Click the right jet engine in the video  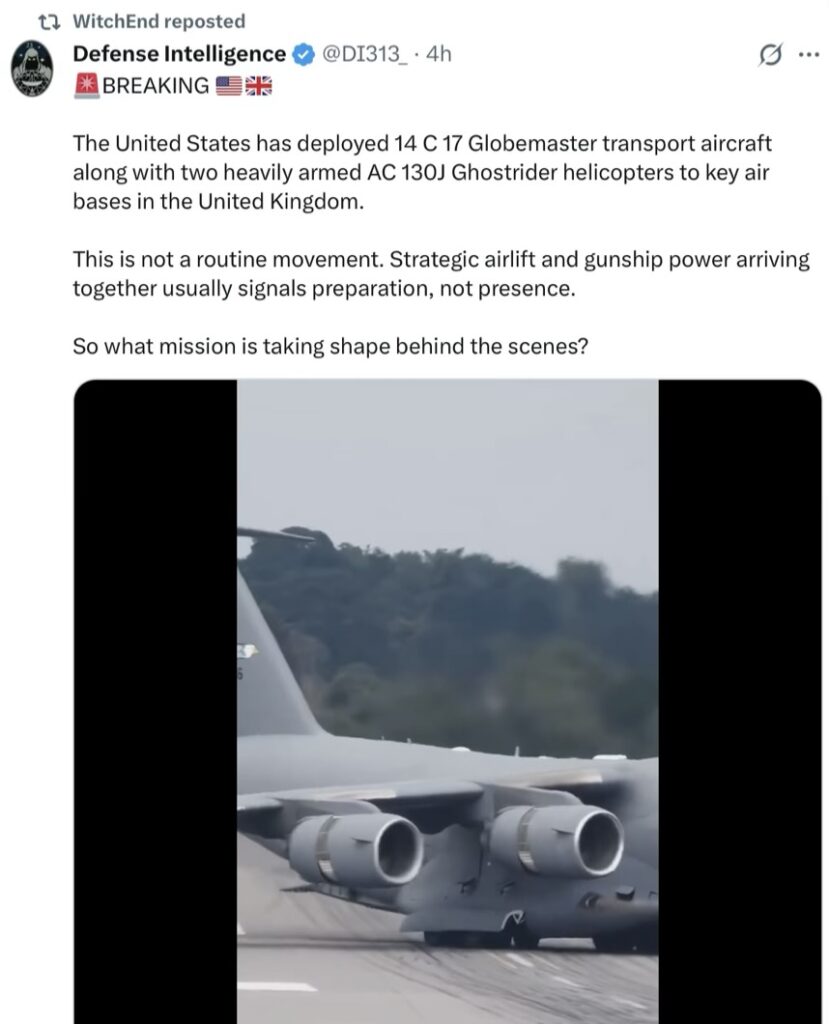click(x=557, y=840)
